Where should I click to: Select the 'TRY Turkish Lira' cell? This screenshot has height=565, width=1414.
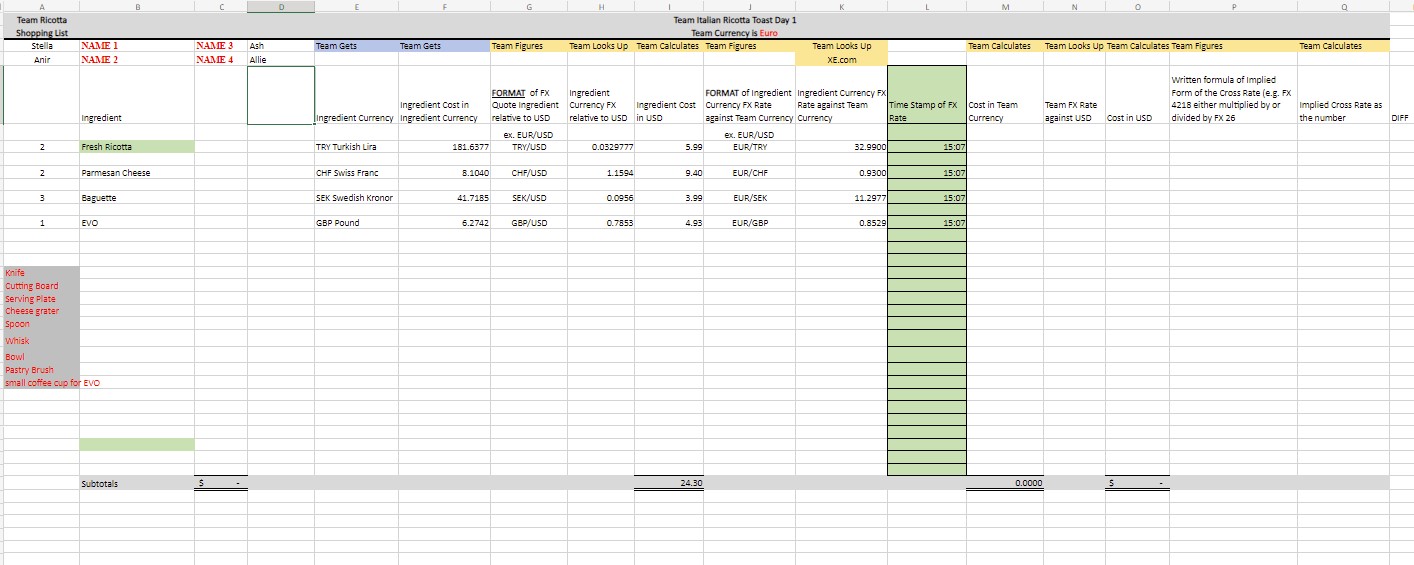tap(356, 147)
